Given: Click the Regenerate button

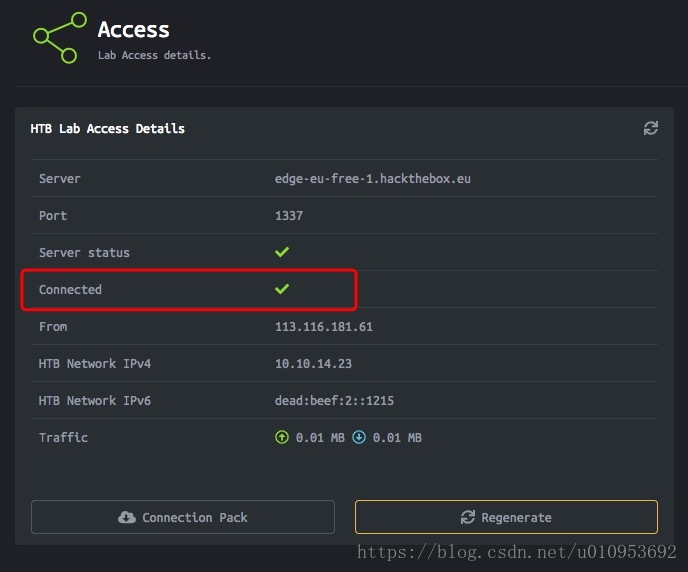Looking at the screenshot, I should coord(506,517).
